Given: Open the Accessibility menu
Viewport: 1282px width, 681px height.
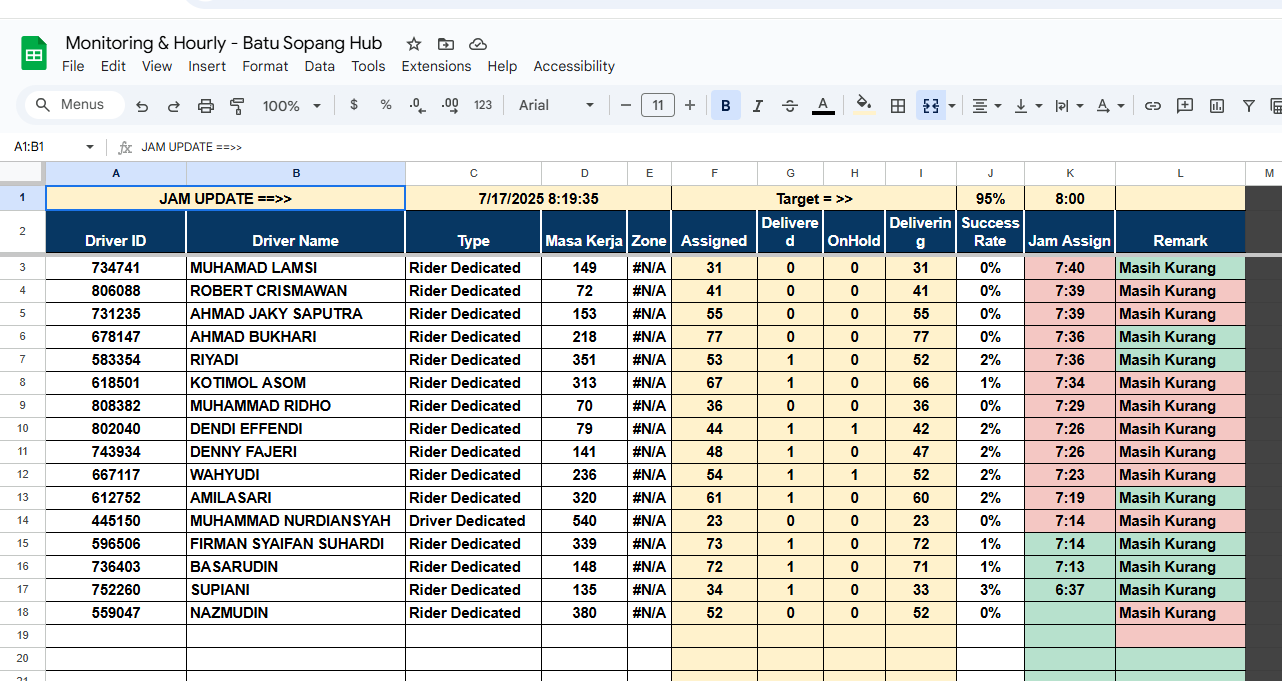Looking at the screenshot, I should tap(574, 66).
